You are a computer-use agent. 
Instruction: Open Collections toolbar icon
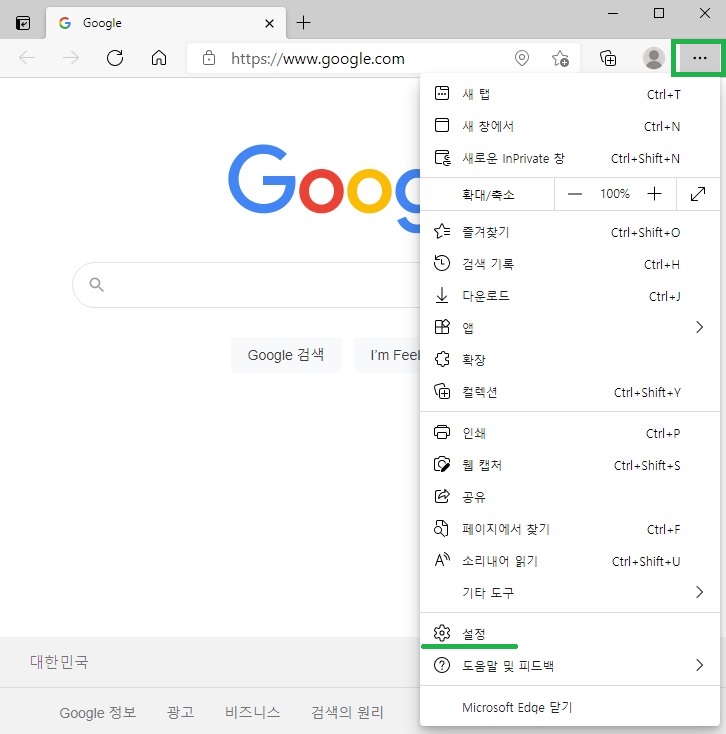click(608, 59)
